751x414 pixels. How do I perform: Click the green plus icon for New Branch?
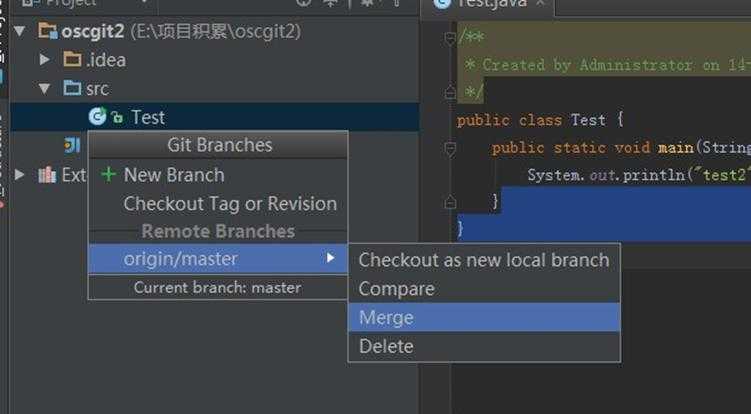109,175
